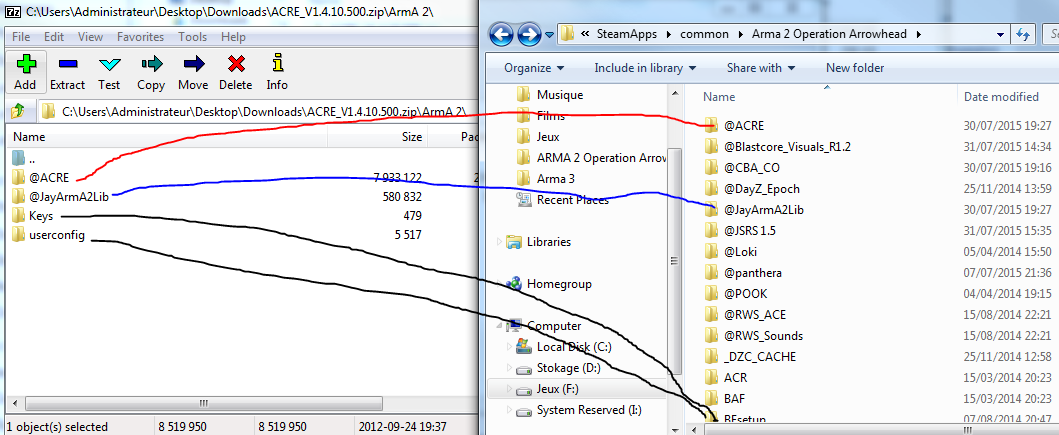The image size is (1059, 435).
Task: Open the Favorites menu
Action: click(x=140, y=37)
